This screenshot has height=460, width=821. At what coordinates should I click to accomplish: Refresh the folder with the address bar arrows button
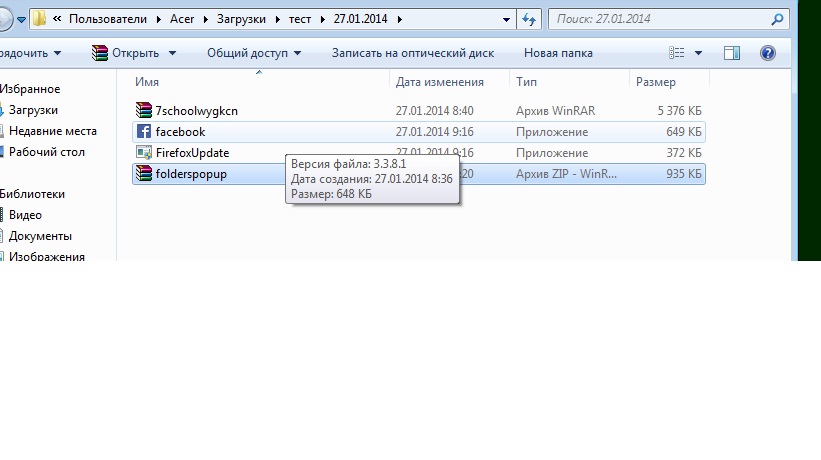(x=528, y=19)
